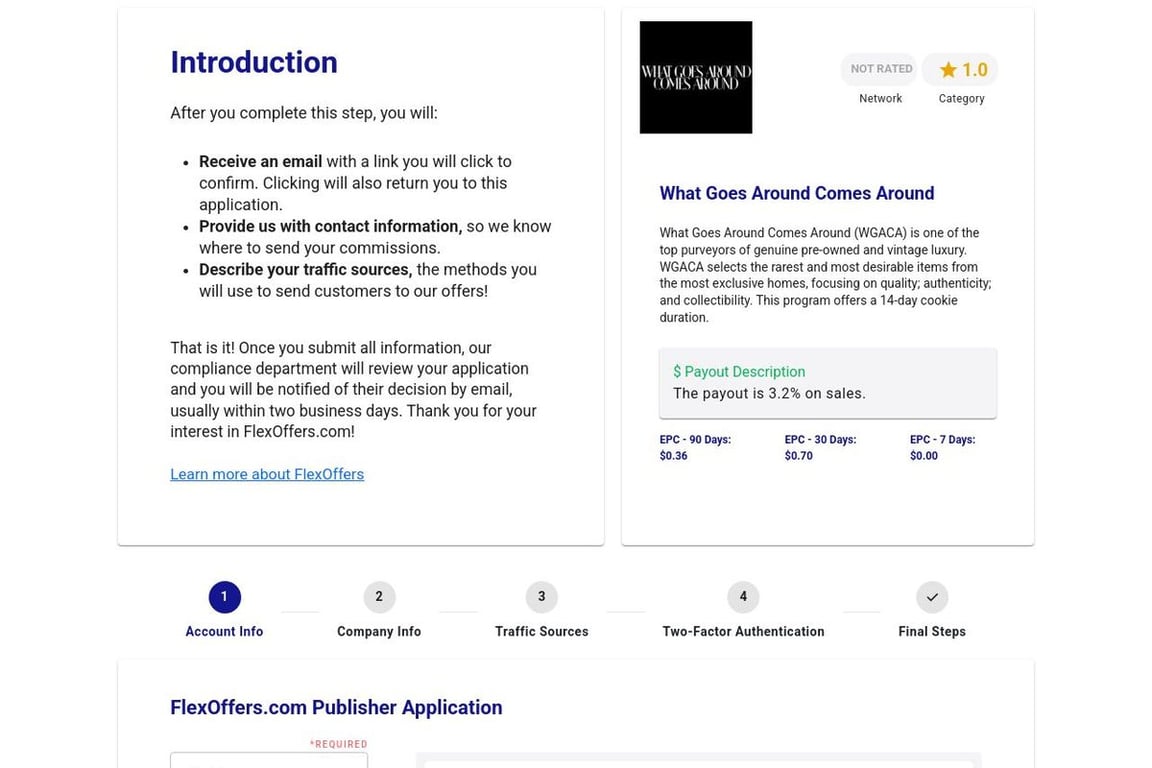
Task: Select step 3 Traffic Sources circle
Action: [541, 597]
